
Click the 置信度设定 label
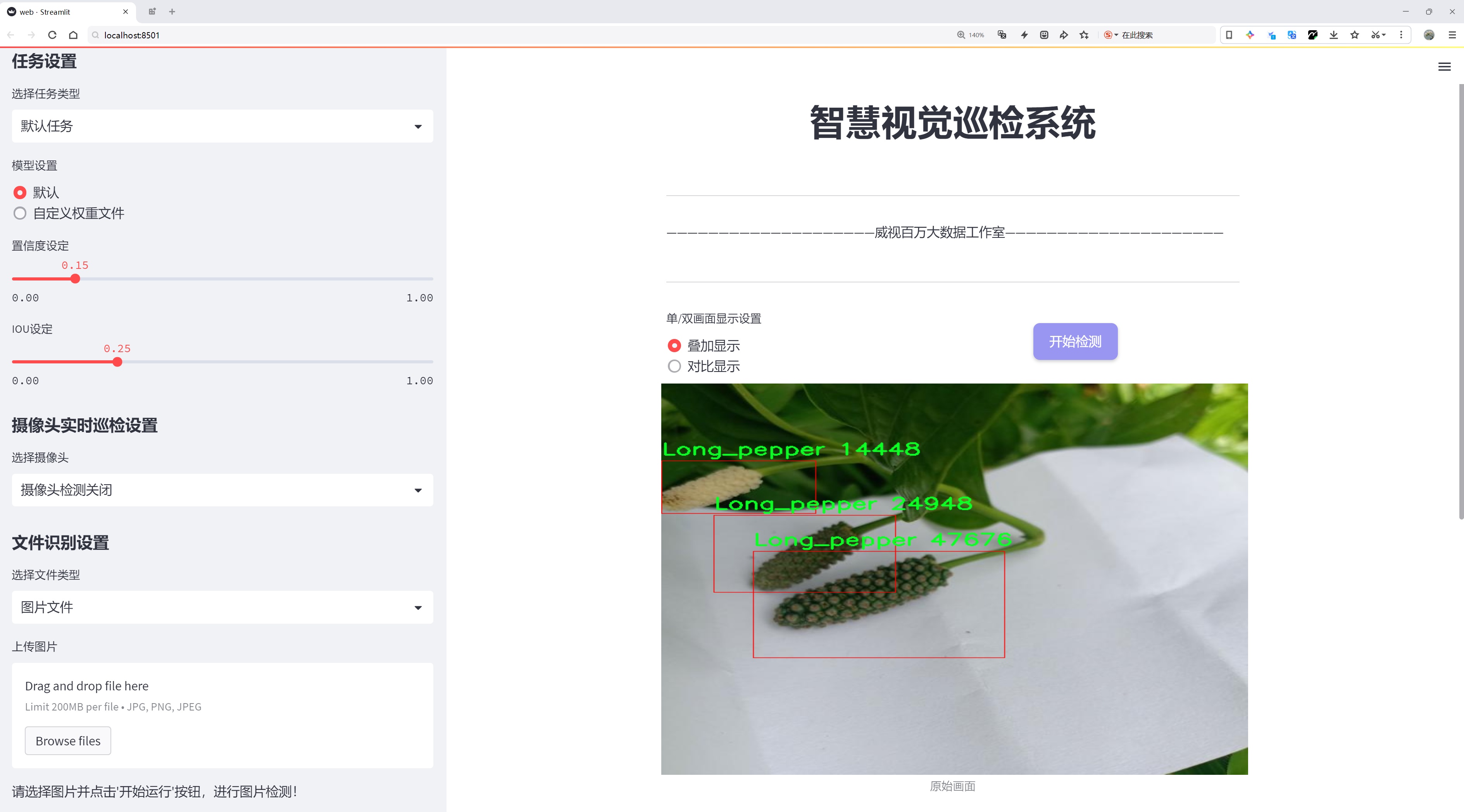(40, 246)
